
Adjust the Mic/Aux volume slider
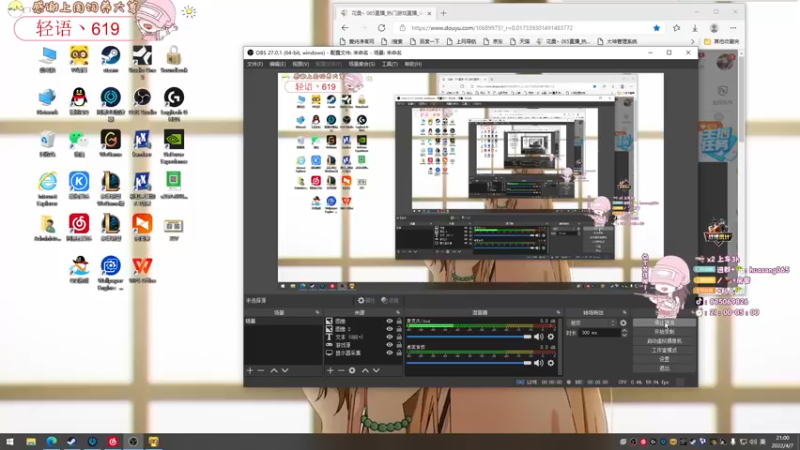[x=469, y=337]
